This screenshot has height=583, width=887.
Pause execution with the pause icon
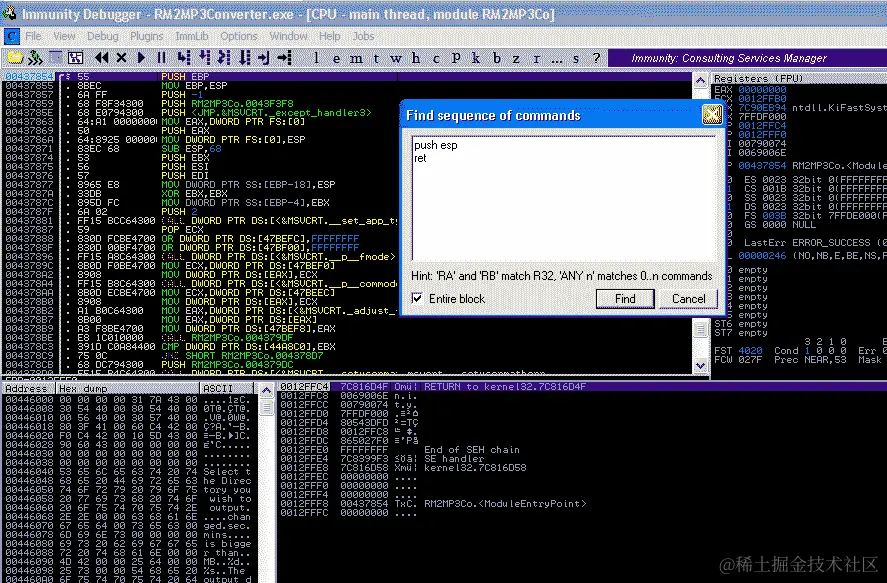click(162, 58)
